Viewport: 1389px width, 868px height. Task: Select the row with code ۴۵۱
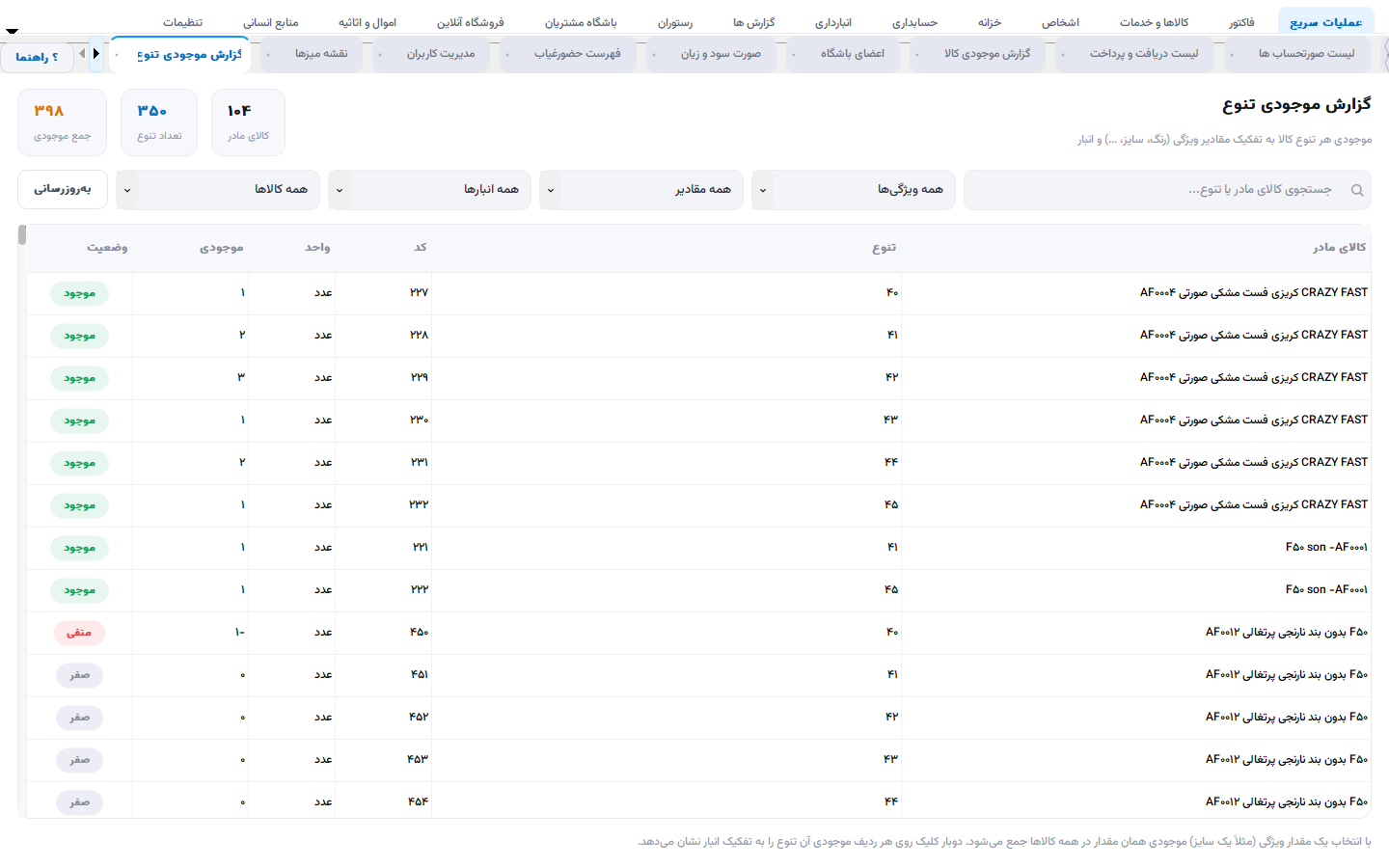pyautogui.click(x=698, y=675)
